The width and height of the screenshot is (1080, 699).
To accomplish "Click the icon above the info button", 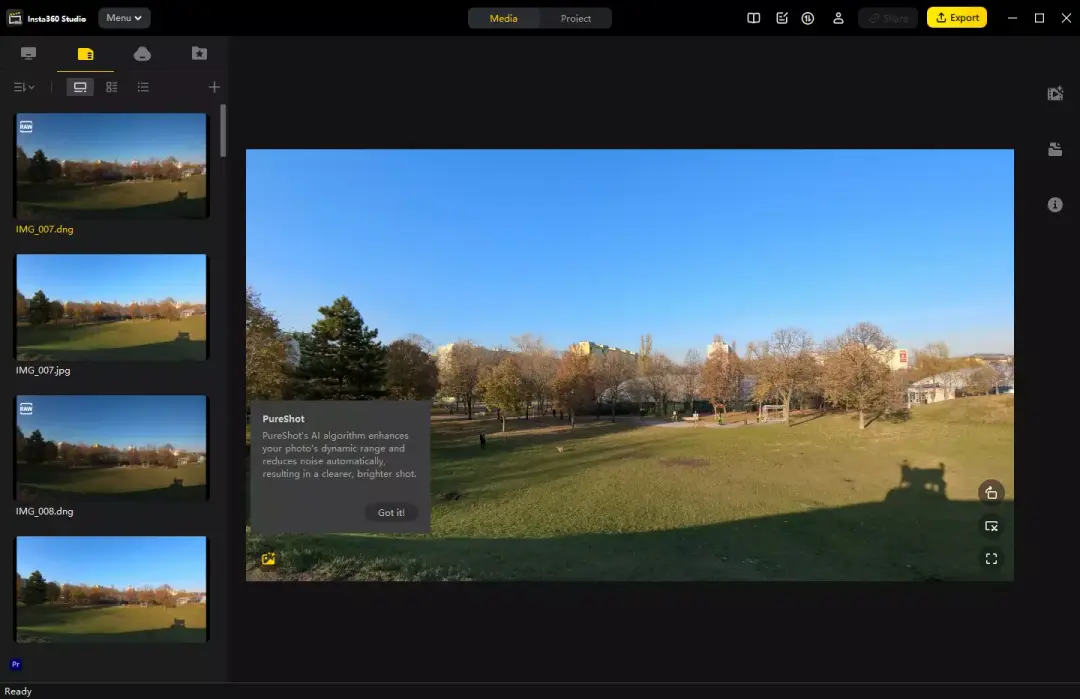I will [x=1055, y=149].
